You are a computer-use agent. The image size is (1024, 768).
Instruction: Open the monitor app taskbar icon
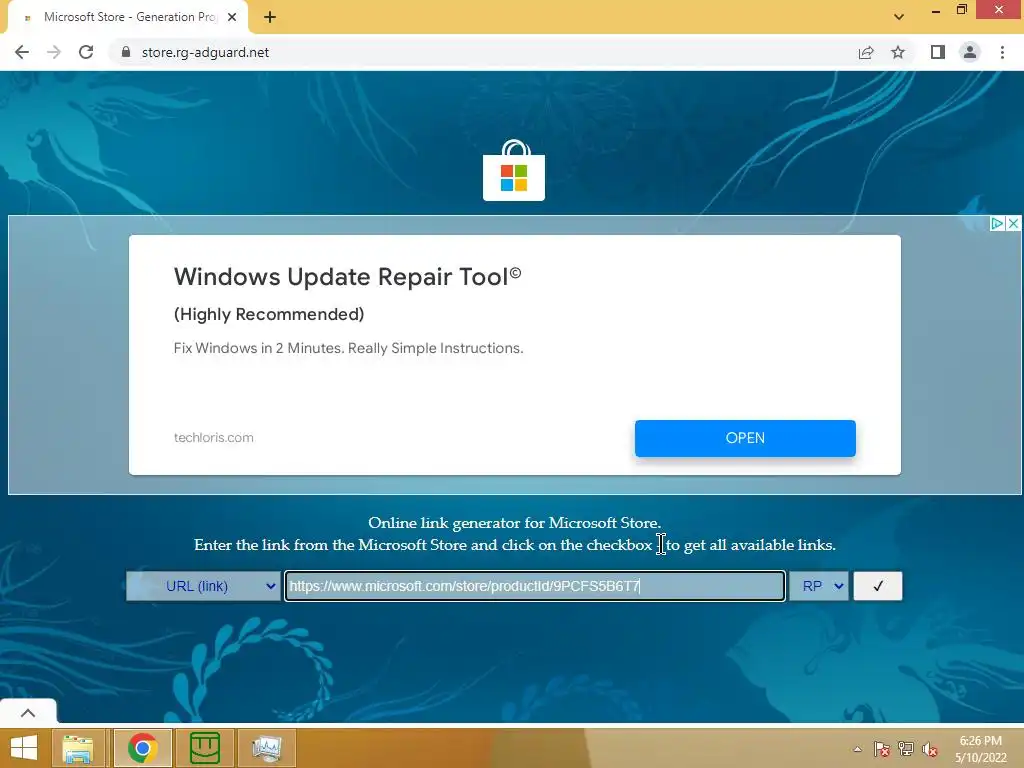pos(267,748)
